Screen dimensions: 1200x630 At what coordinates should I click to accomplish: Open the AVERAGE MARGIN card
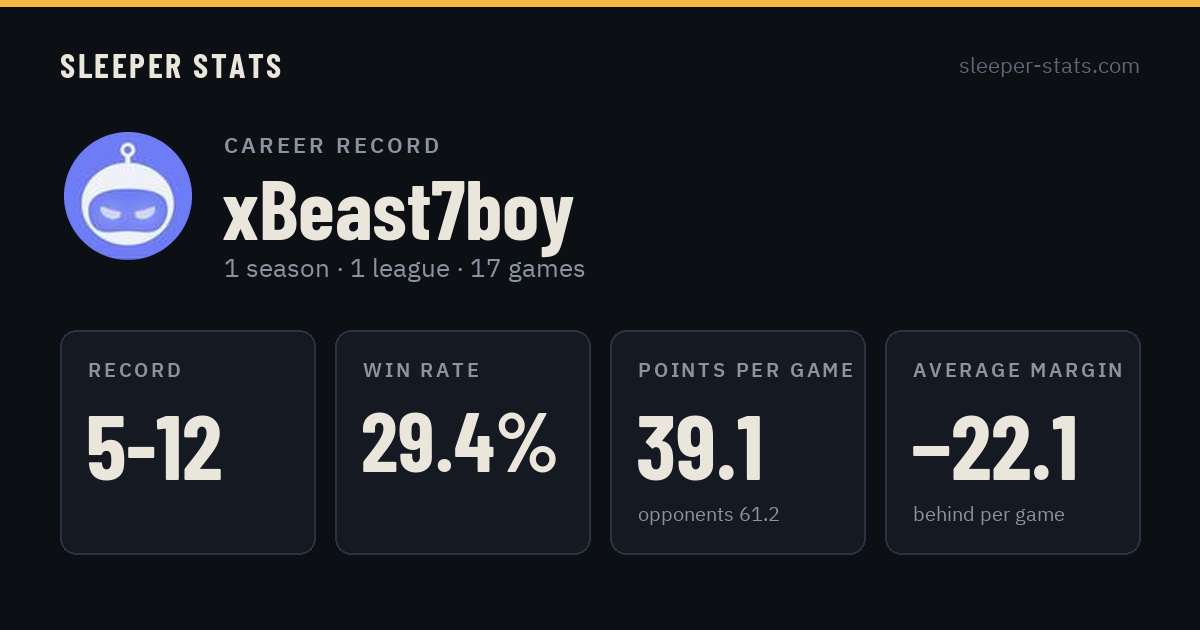[1013, 442]
